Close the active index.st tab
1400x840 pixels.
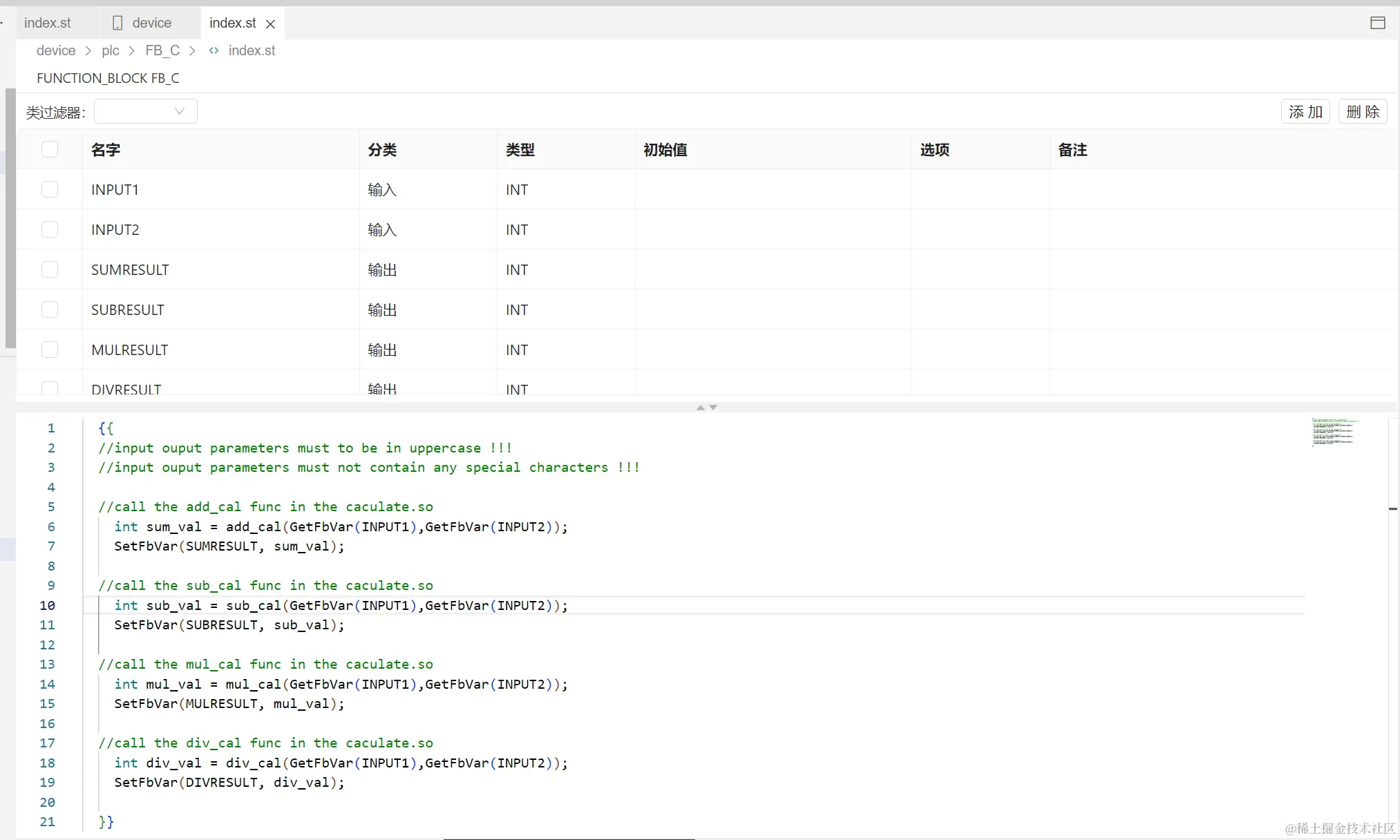(271, 23)
